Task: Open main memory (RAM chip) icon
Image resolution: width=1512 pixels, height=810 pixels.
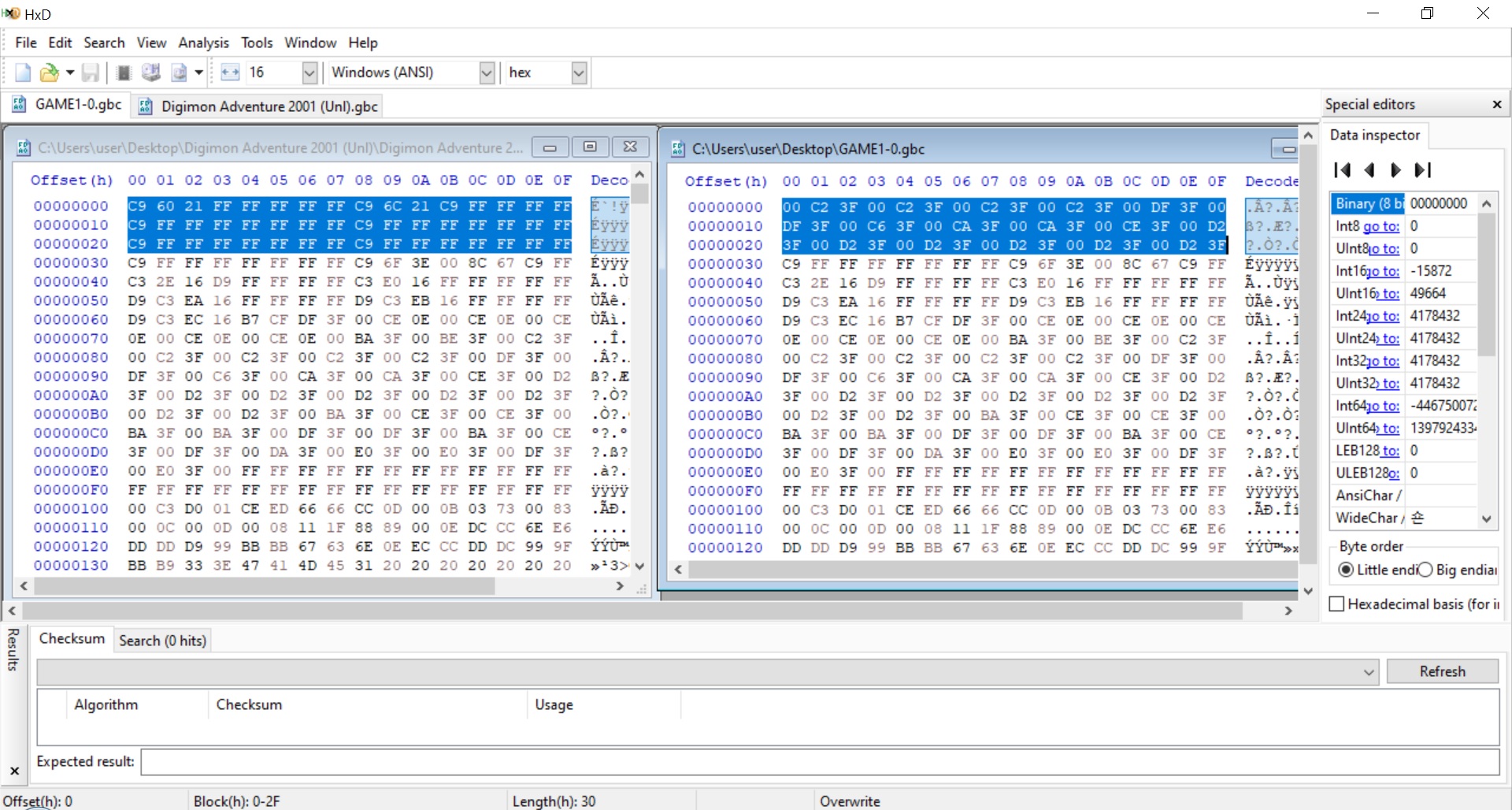Action: click(x=124, y=73)
